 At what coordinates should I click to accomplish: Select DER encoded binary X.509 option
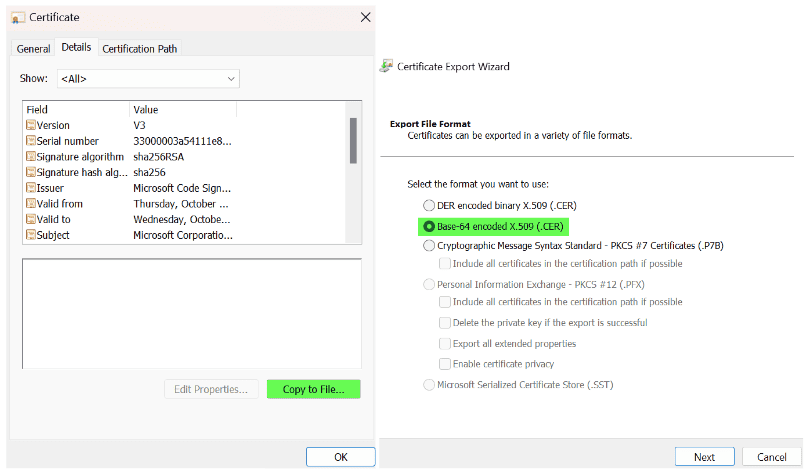429,206
